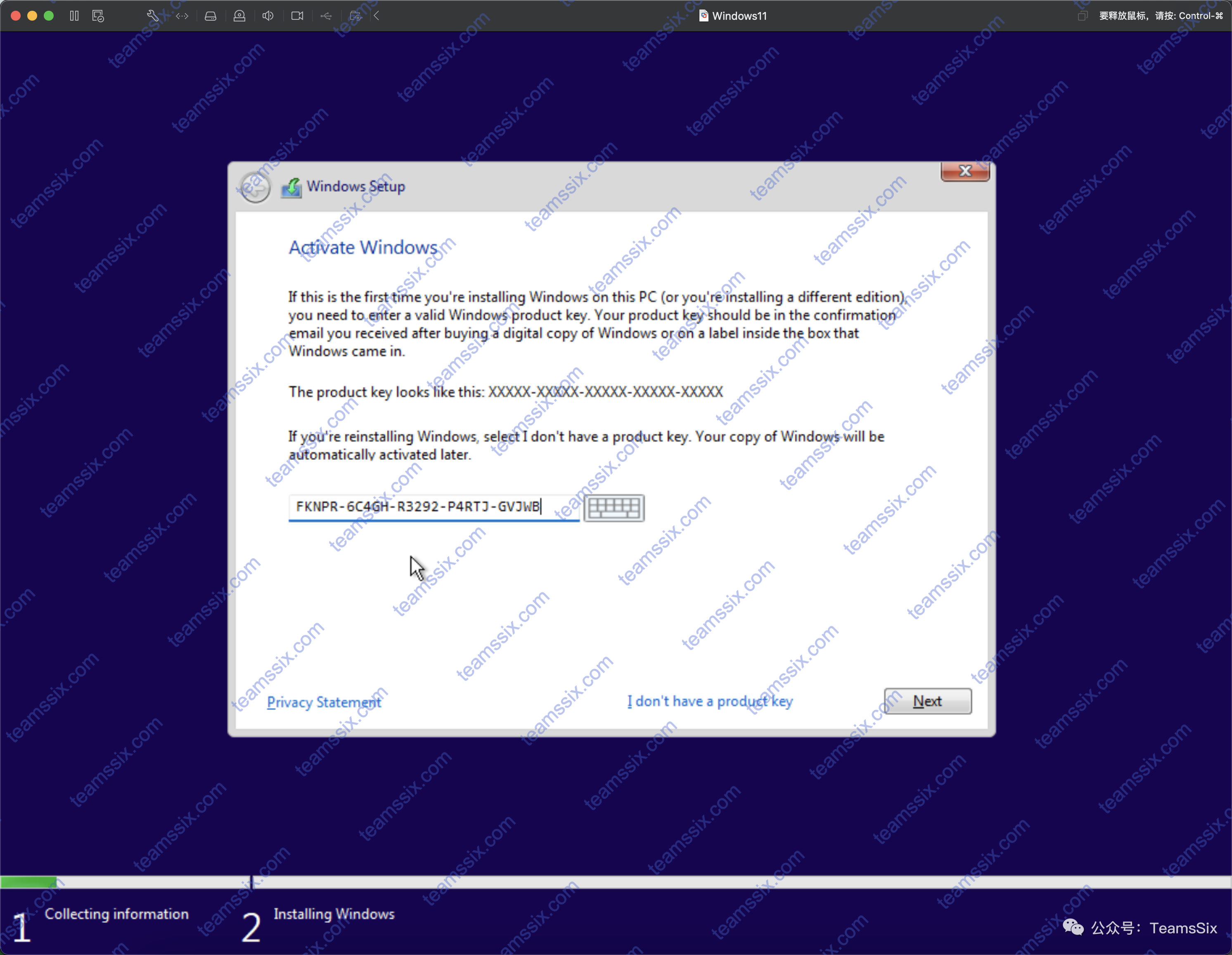This screenshot has width=1232, height=955.
Task: Open the Privacy Statement link
Action: (324, 702)
